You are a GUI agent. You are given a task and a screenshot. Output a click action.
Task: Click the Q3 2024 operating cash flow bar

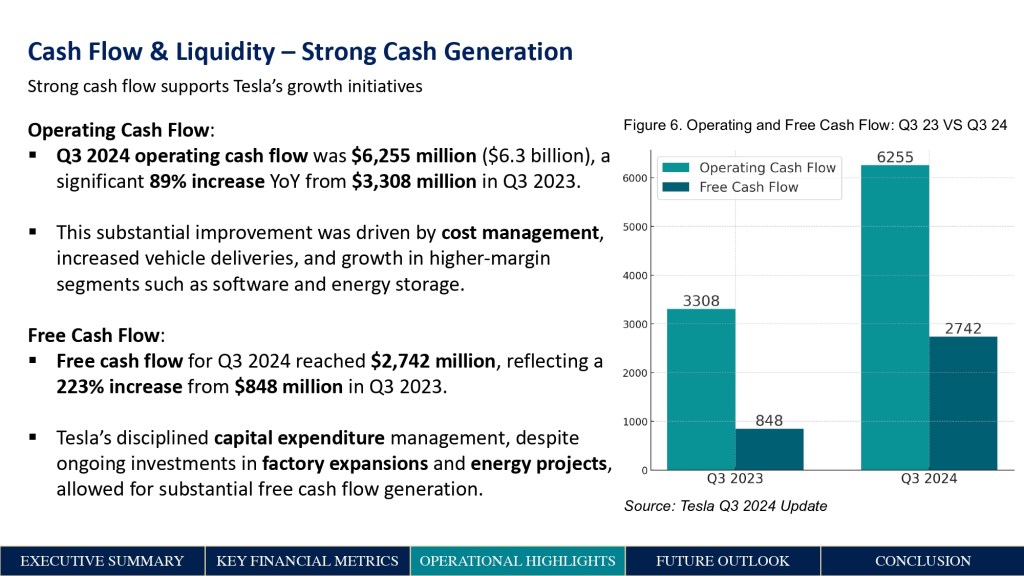click(x=895, y=317)
